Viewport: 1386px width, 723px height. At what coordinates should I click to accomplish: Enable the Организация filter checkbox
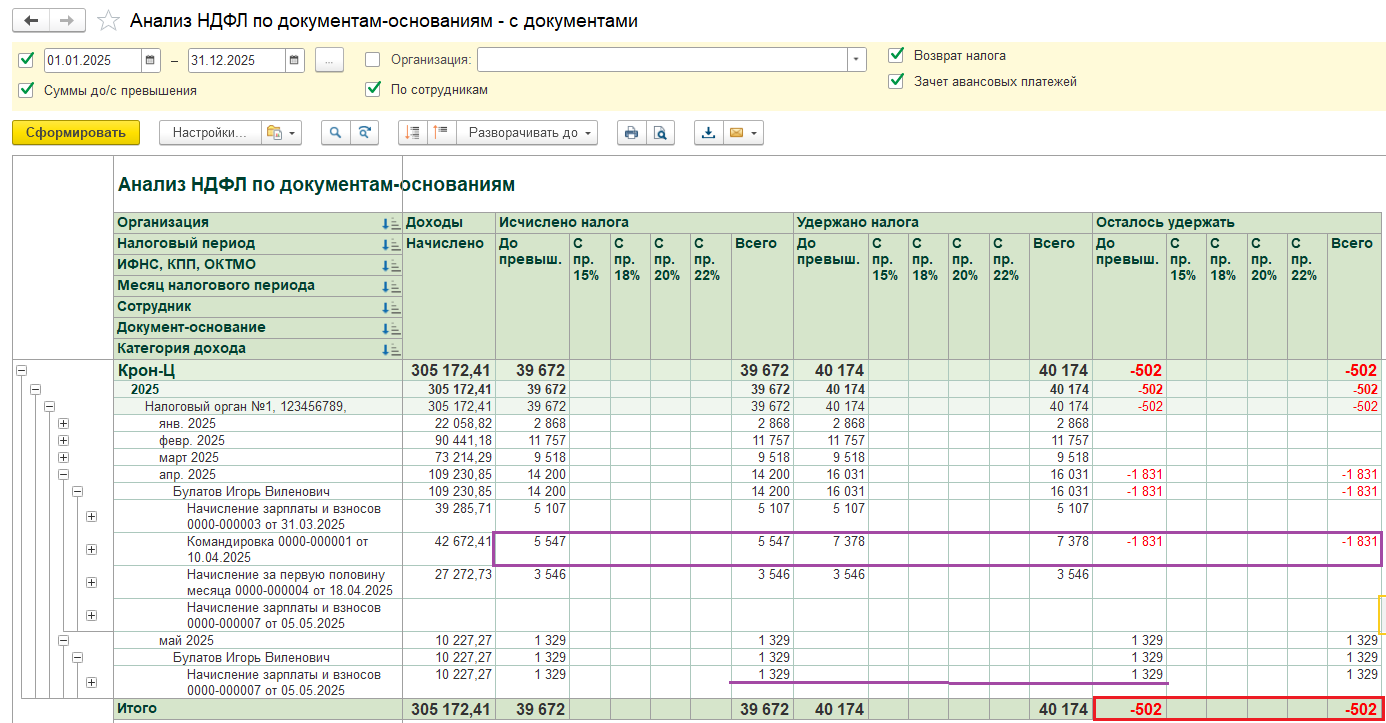(373, 60)
